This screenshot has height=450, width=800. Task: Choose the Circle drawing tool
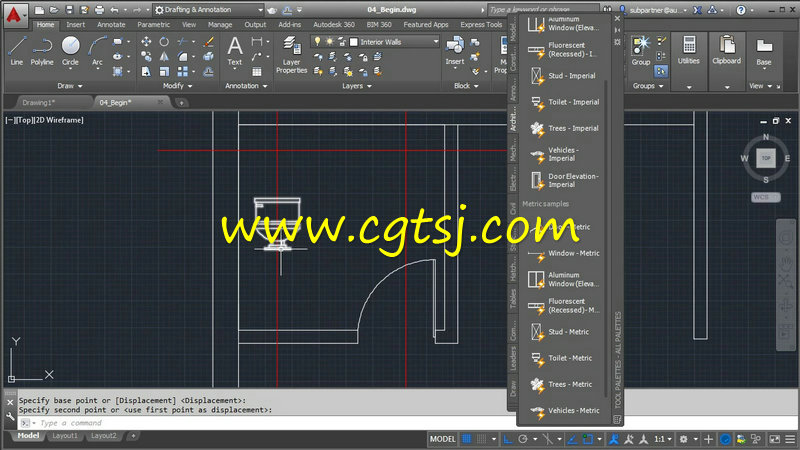[x=70, y=51]
